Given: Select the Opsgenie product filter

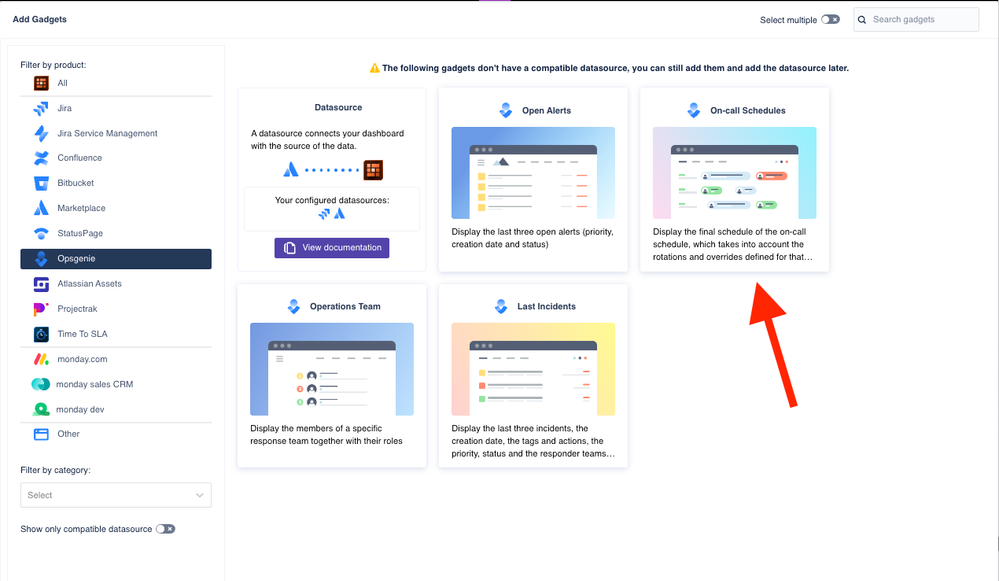Looking at the screenshot, I should pos(116,259).
